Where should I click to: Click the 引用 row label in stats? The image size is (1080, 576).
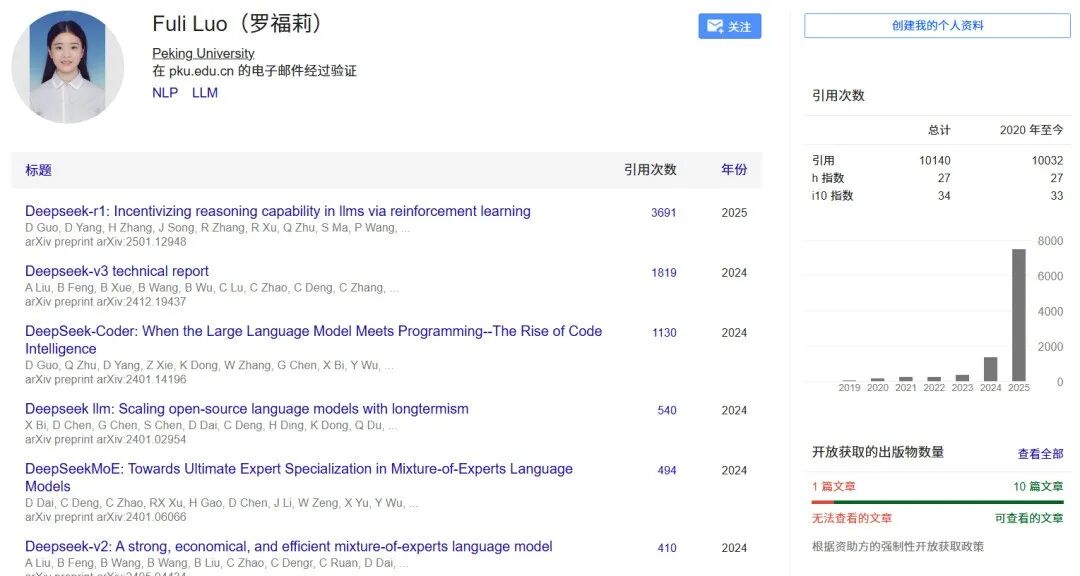823,161
